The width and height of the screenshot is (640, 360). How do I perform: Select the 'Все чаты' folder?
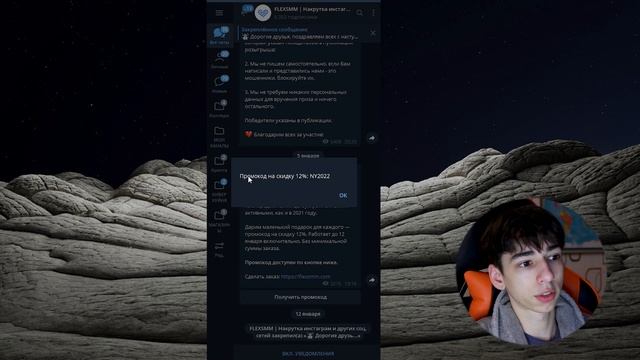[x=220, y=36]
